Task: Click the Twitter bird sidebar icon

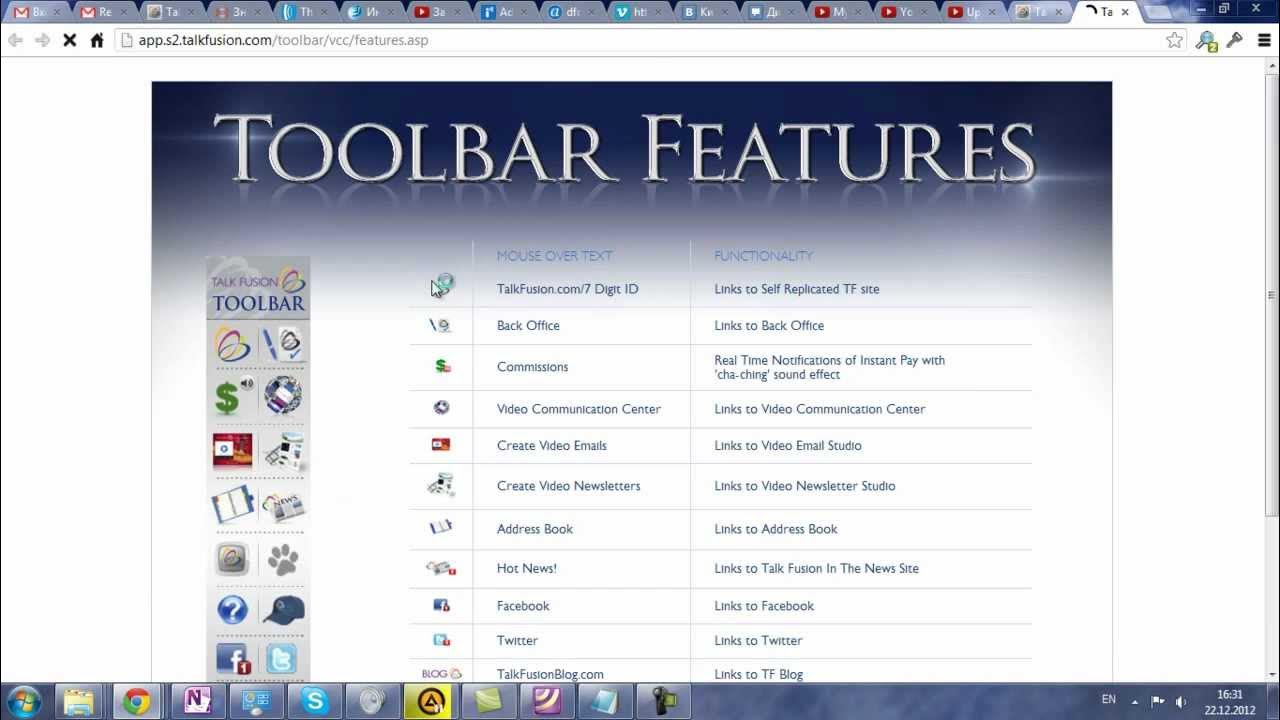Action: [x=282, y=659]
